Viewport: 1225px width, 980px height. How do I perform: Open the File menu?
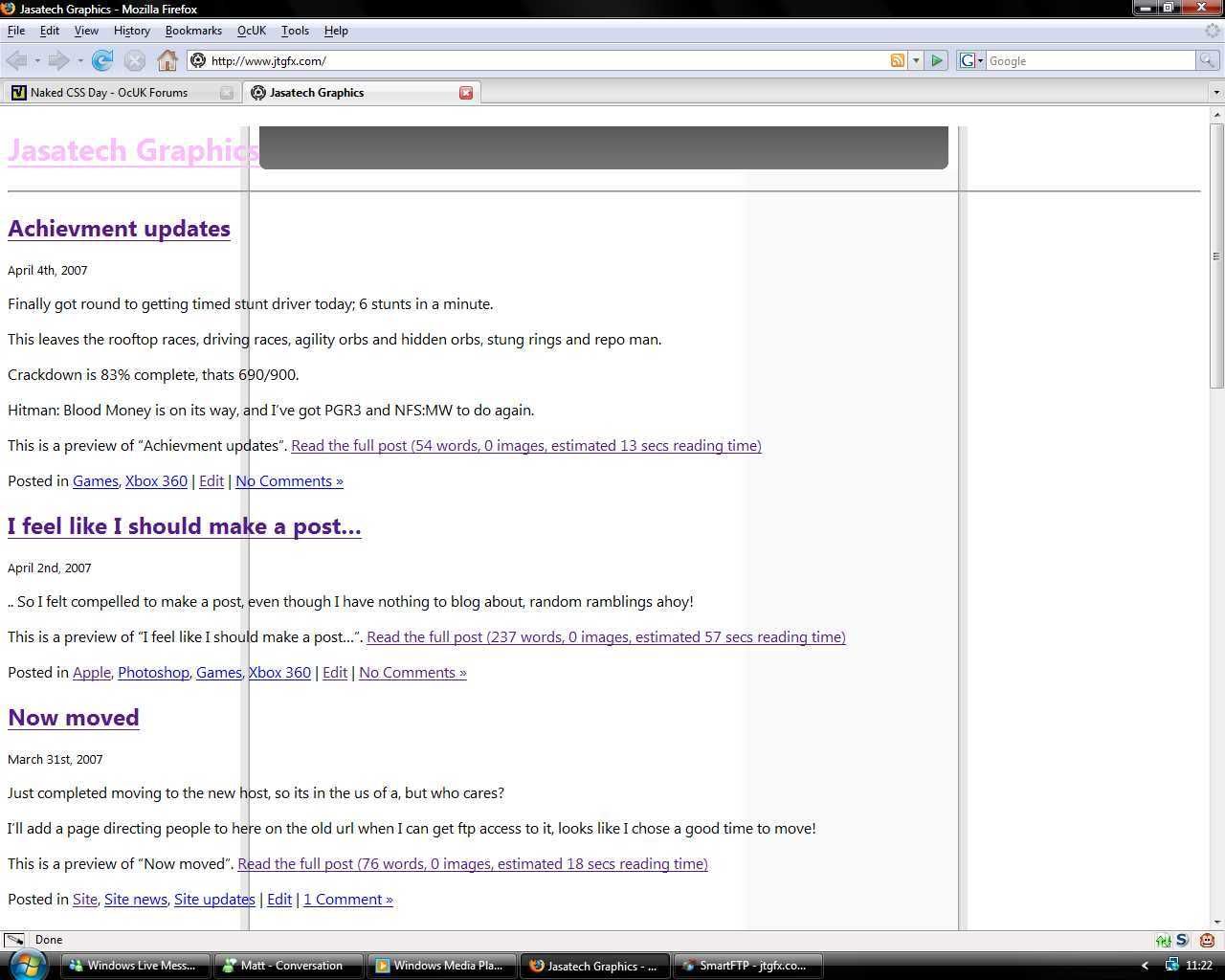tap(16, 31)
